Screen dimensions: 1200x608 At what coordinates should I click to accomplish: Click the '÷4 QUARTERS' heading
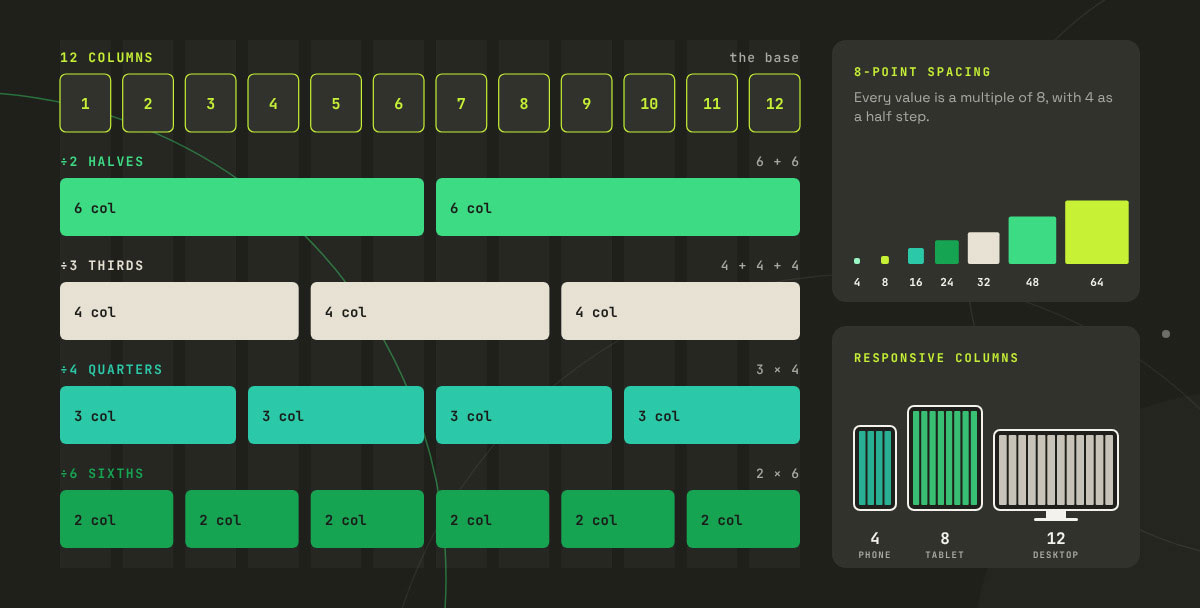[111, 370]
